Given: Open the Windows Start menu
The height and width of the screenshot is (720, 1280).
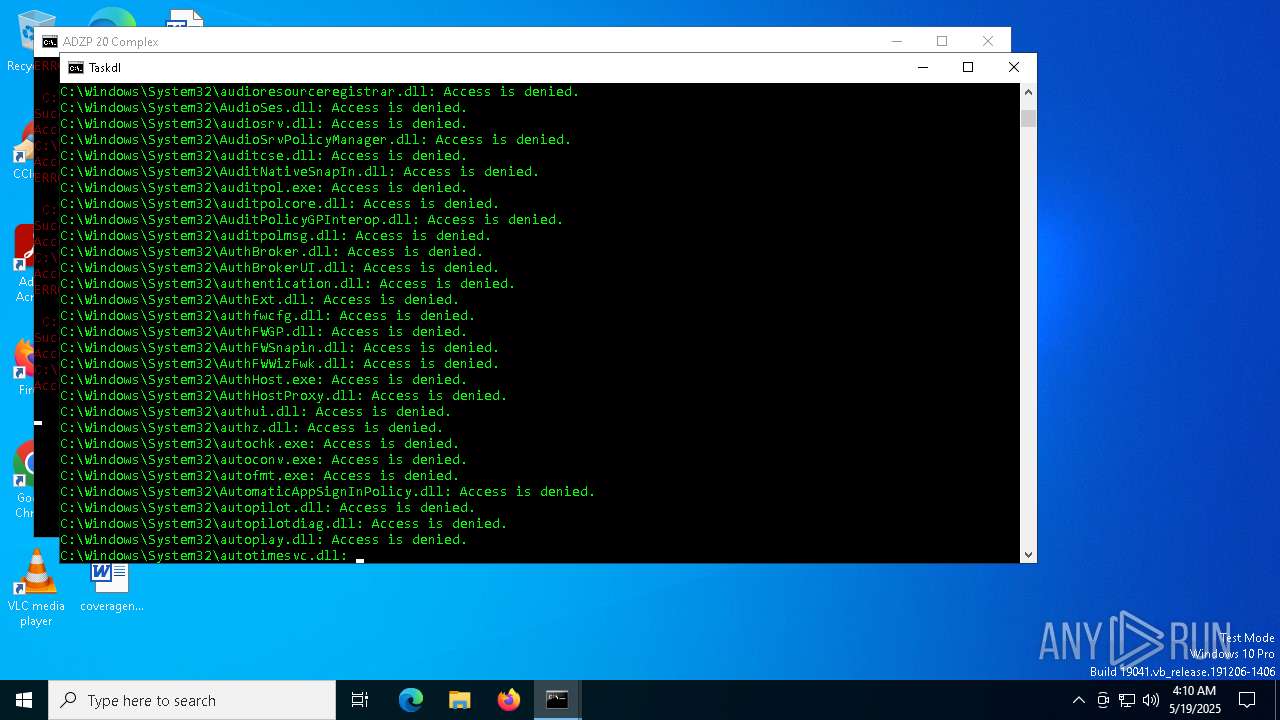Looking at the screenshot, I should click(x=24, y=700).
